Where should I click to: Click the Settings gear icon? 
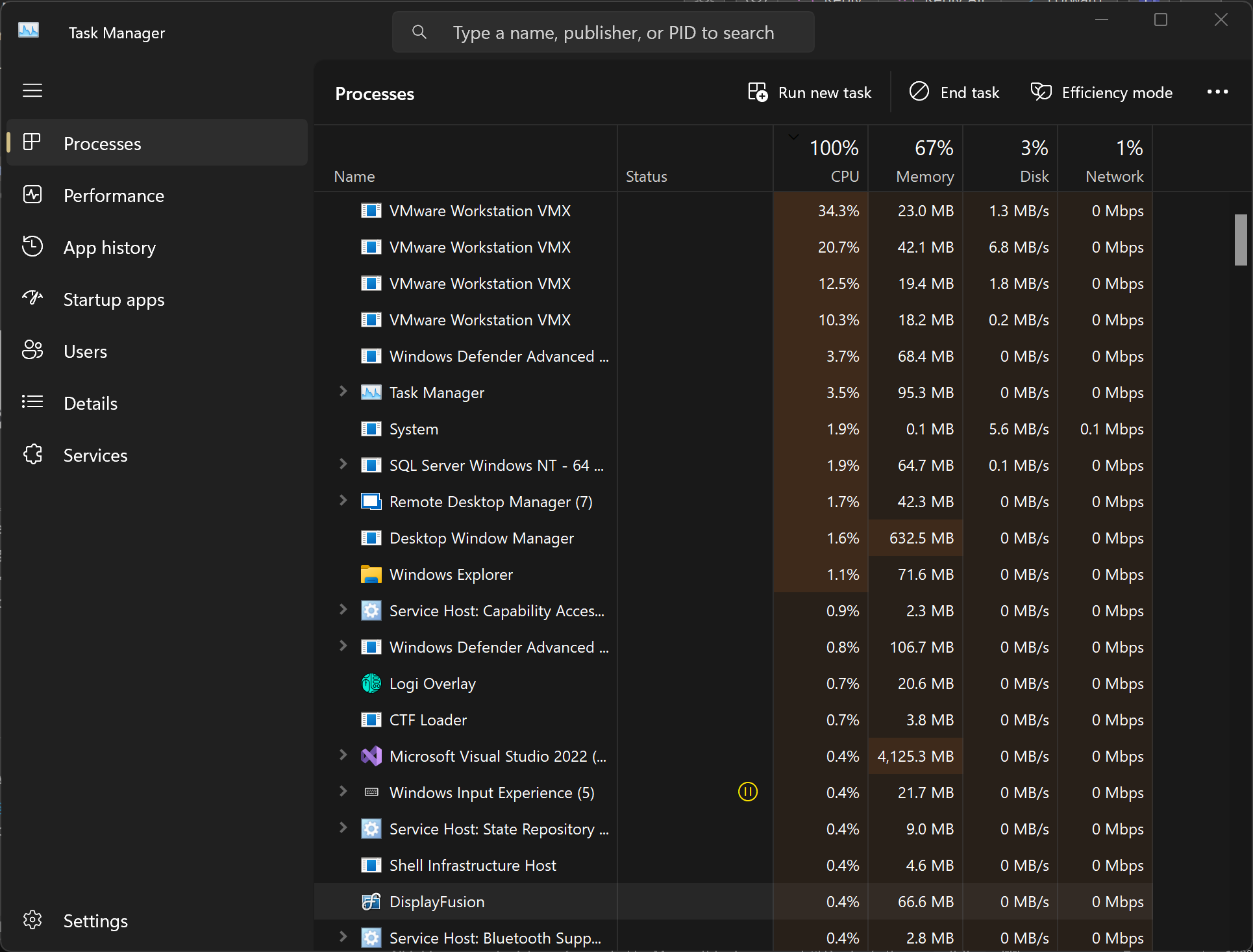pyautogui.click(x=32, y=920)
